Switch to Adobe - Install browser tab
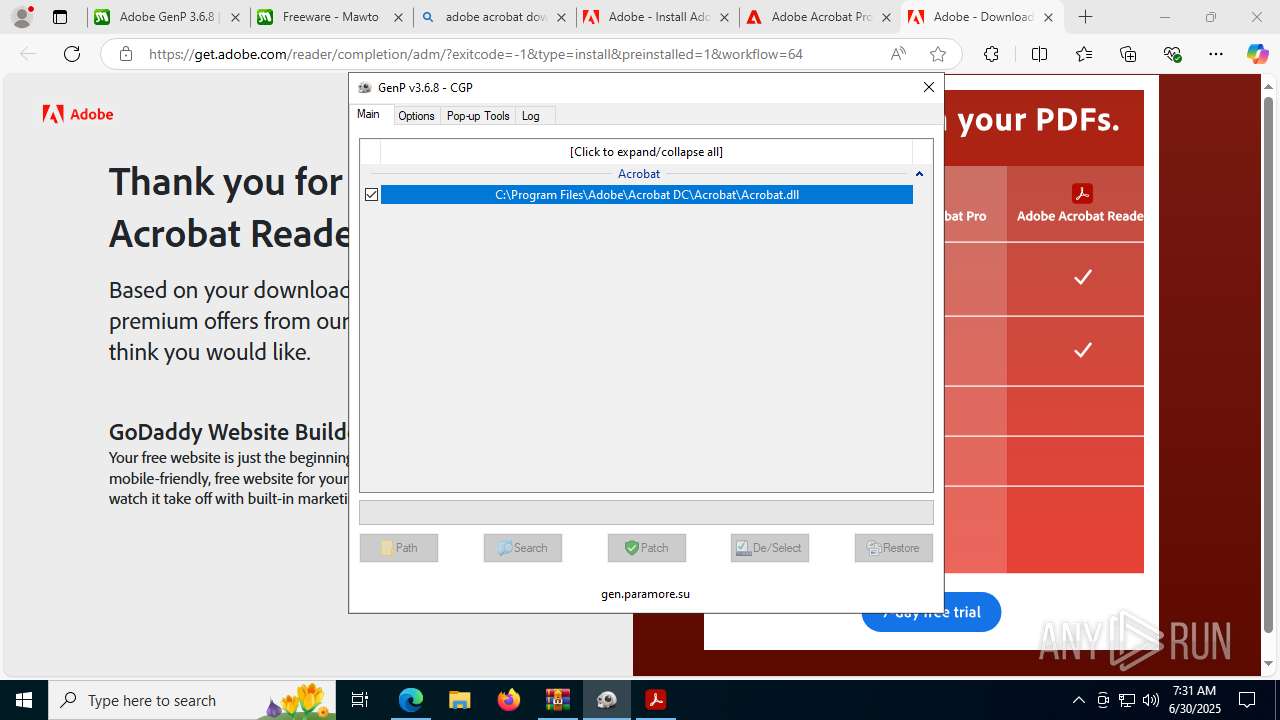The width and height of the screenshot is (1280, 720). [x=657, y=17]
